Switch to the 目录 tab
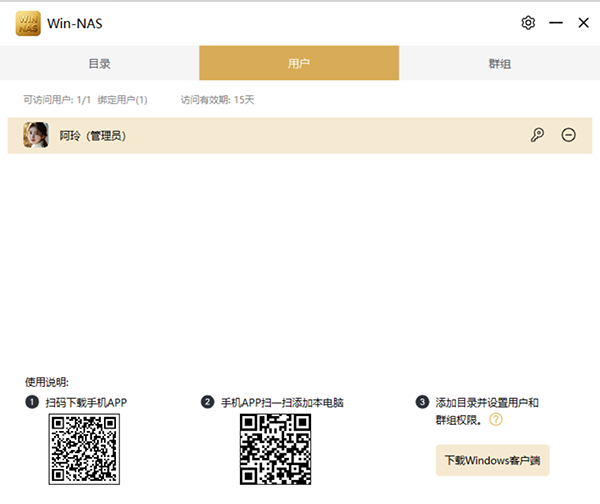The height and width of the screenshot is (504, 600). [99, 63]
